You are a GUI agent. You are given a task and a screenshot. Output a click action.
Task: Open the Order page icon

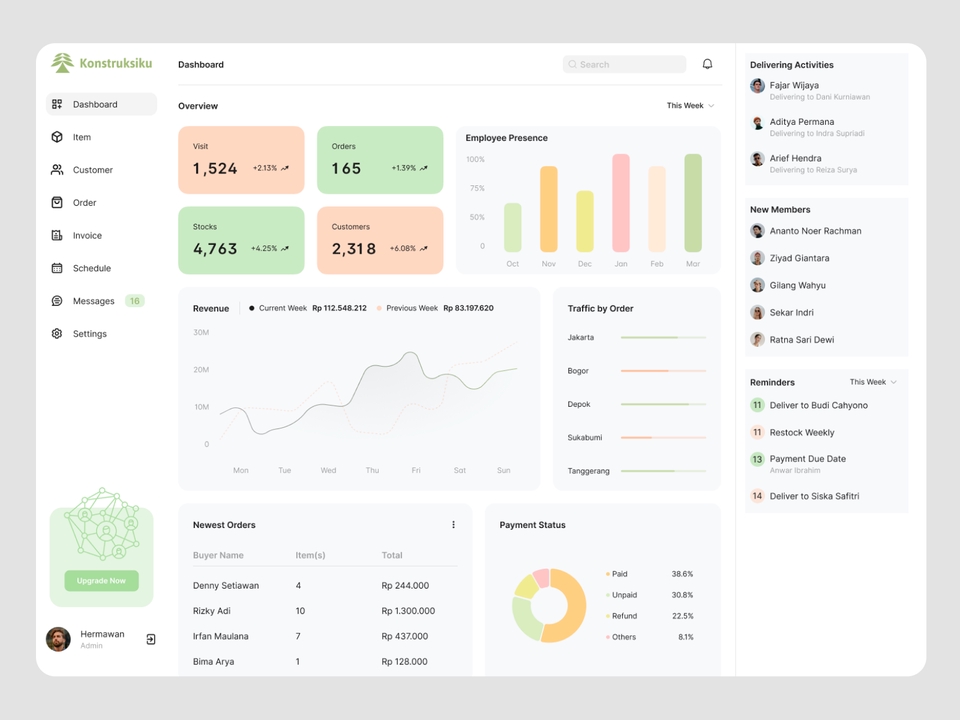click(x=57, y=202)
